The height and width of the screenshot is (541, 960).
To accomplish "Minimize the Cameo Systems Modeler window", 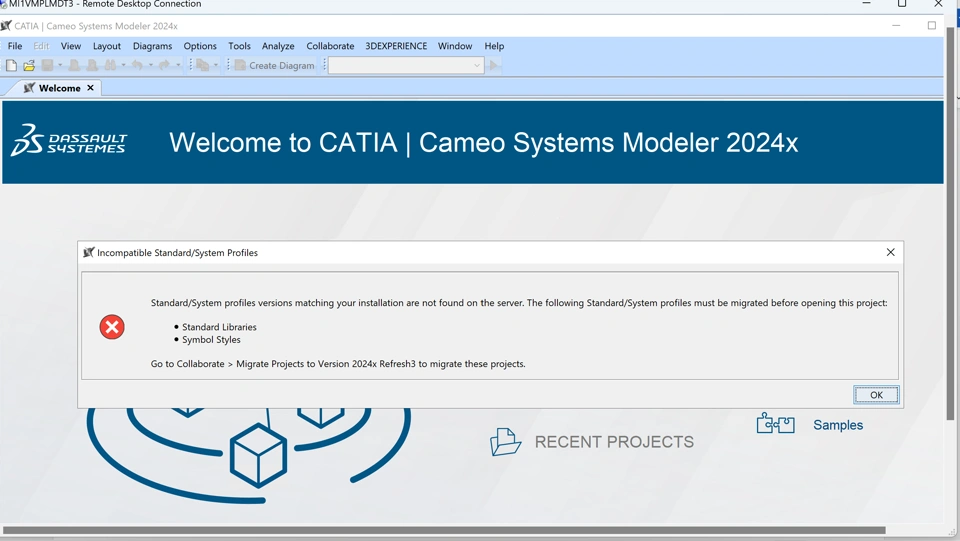I will point(896,26).
